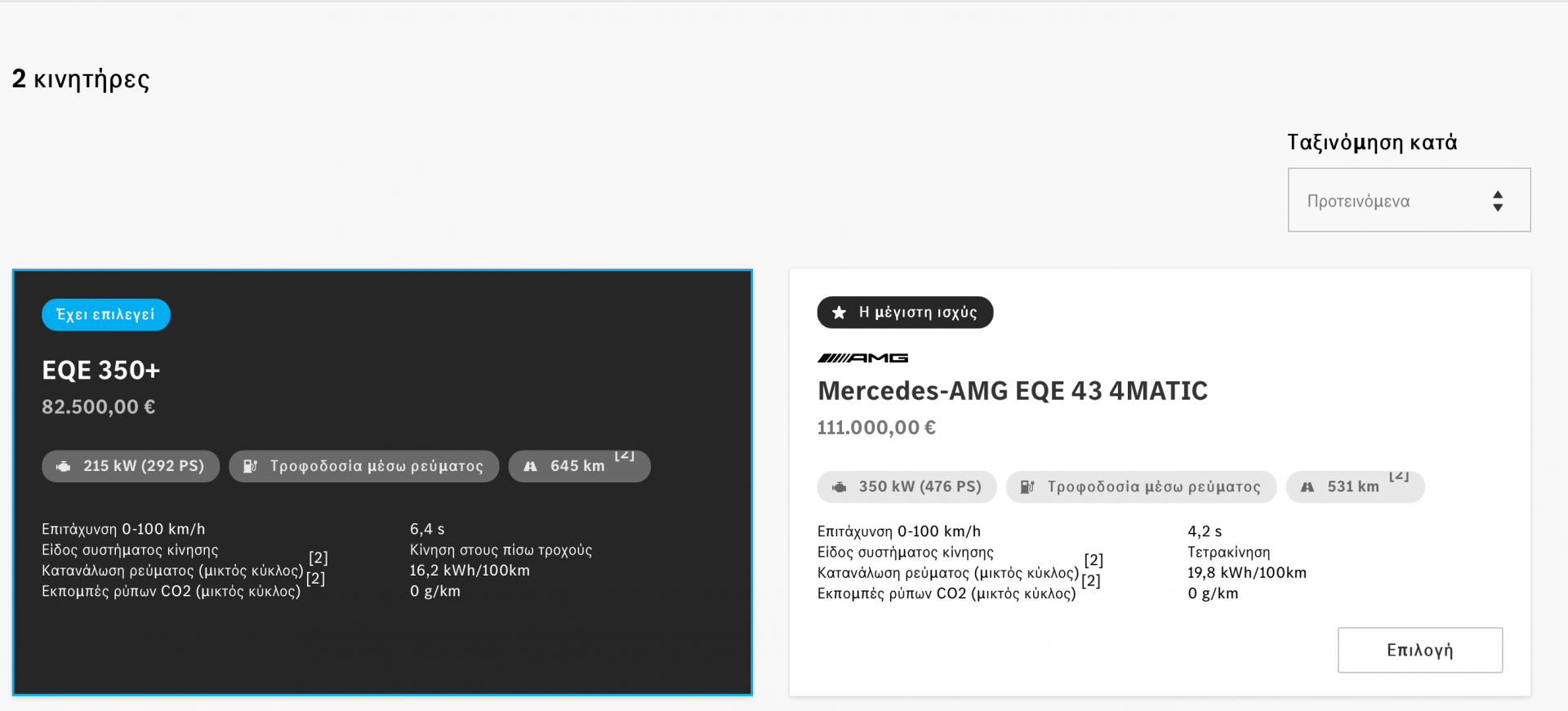Screen dimensions: 1568x711
Task: Click the price 111.000,00 €
Action: (876, 427)
